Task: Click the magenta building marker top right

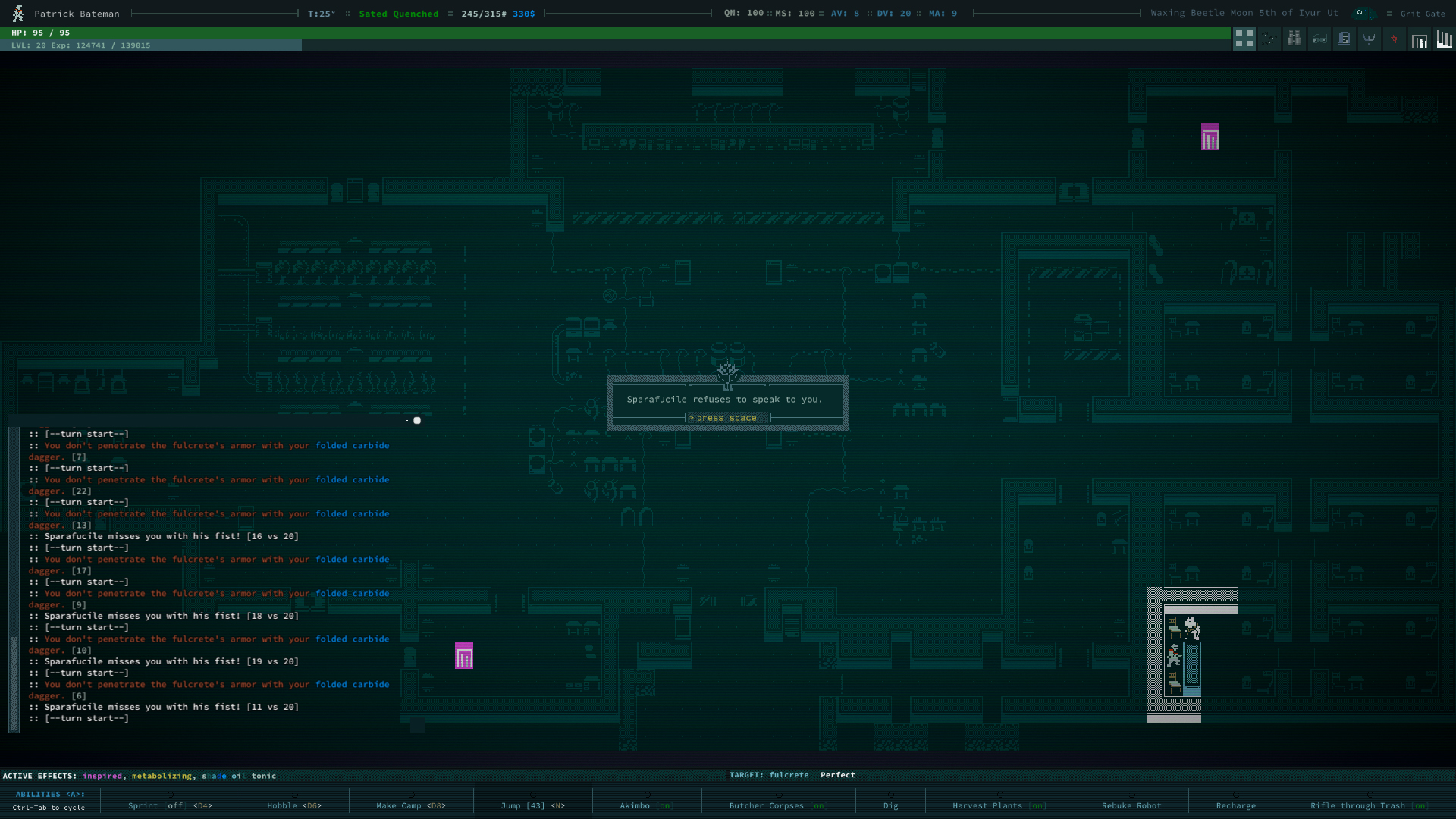Action: 1210,137
